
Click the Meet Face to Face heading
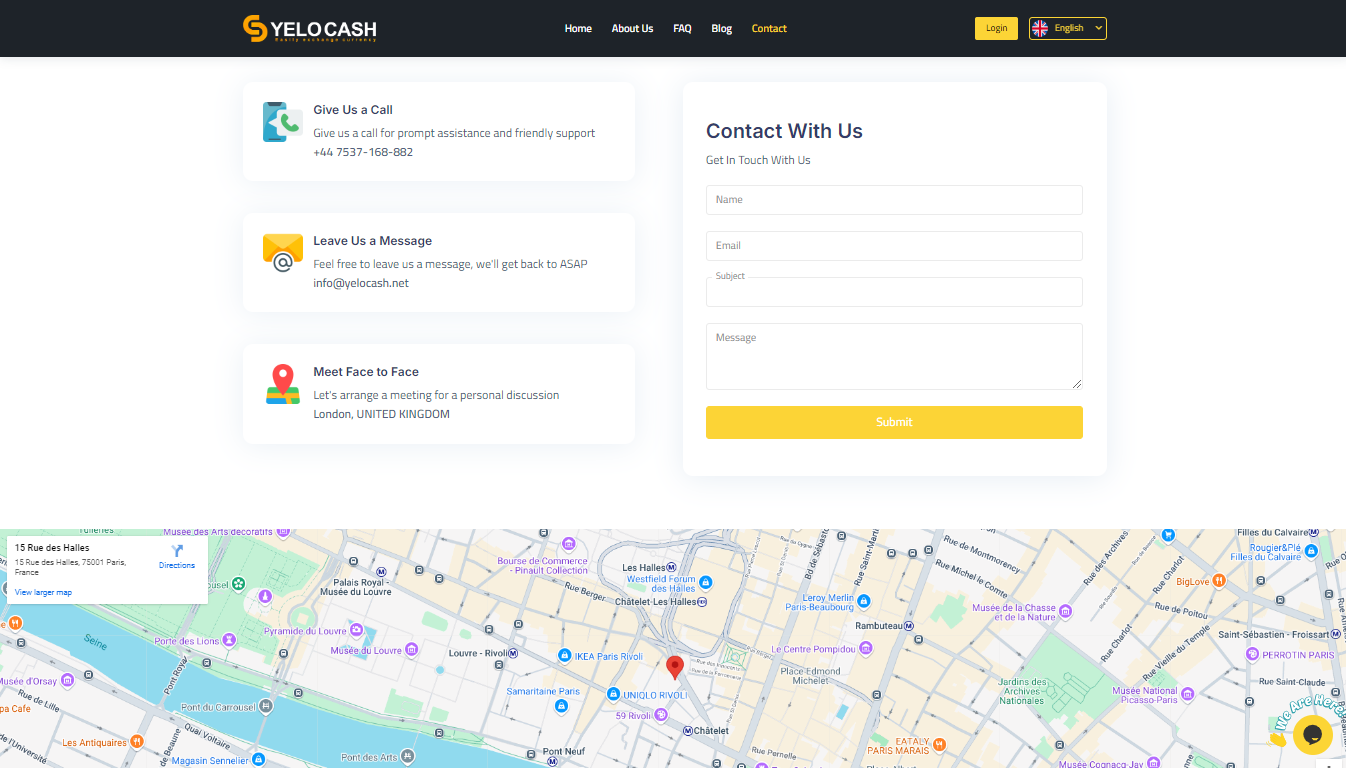pos(366,372)
